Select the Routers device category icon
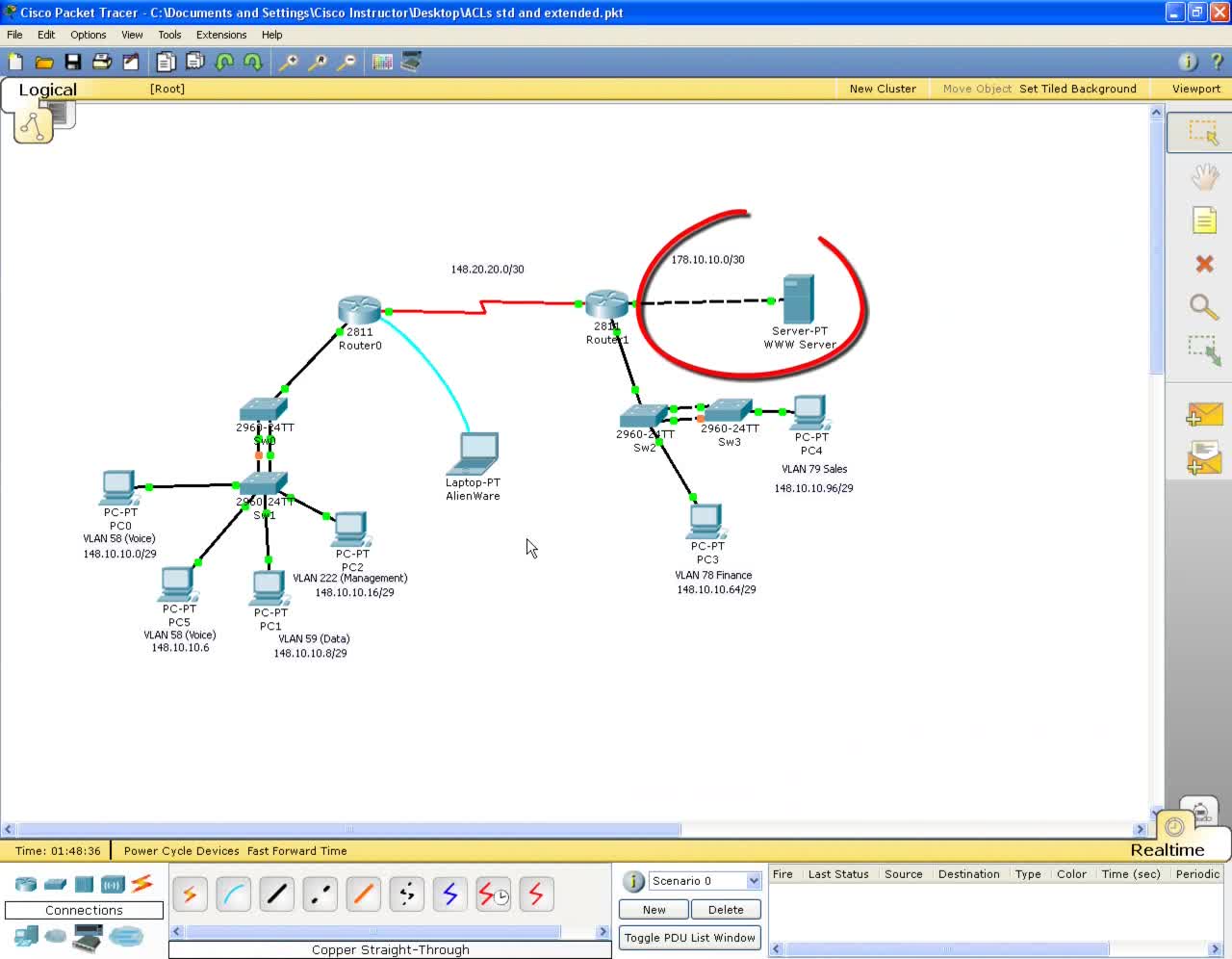 [x=26, y=884]
